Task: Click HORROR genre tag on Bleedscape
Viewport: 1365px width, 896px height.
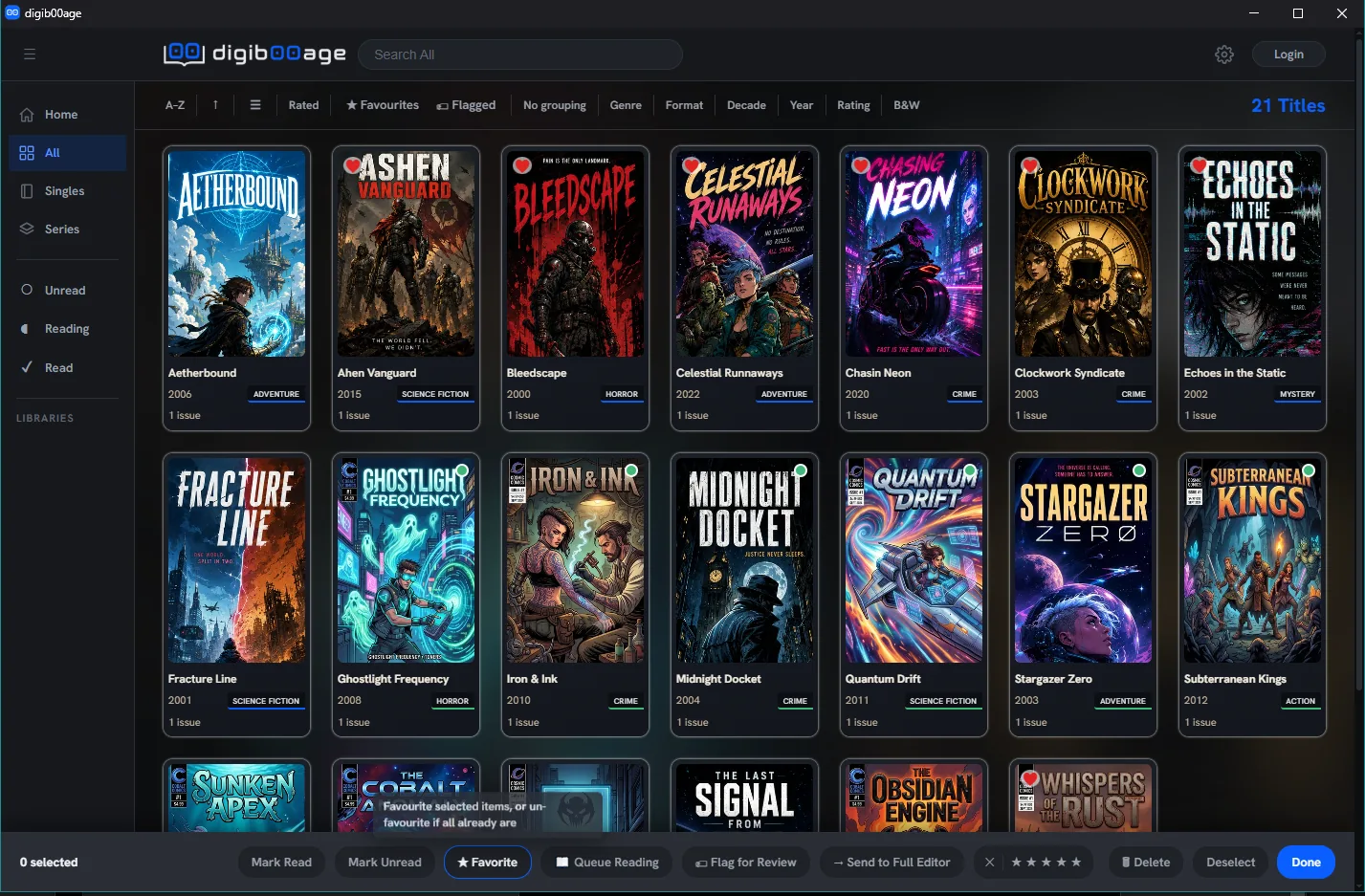Action: coord(622,394)
